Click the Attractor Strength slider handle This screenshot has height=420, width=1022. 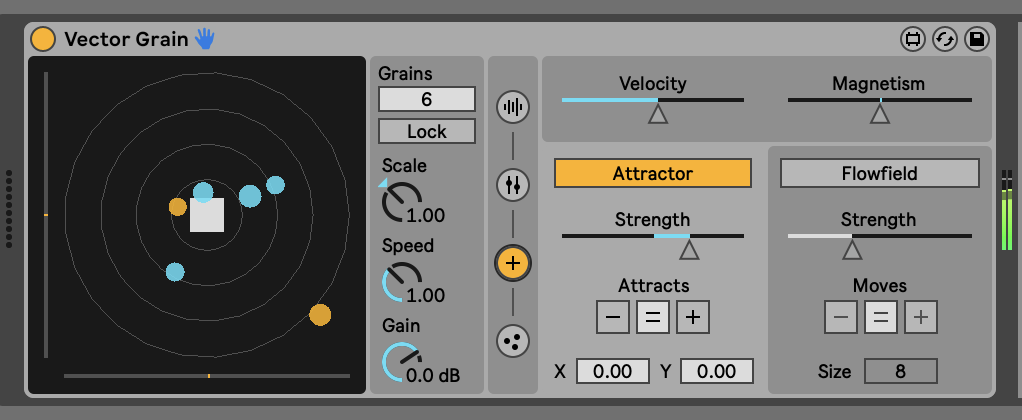click(689, 250)
